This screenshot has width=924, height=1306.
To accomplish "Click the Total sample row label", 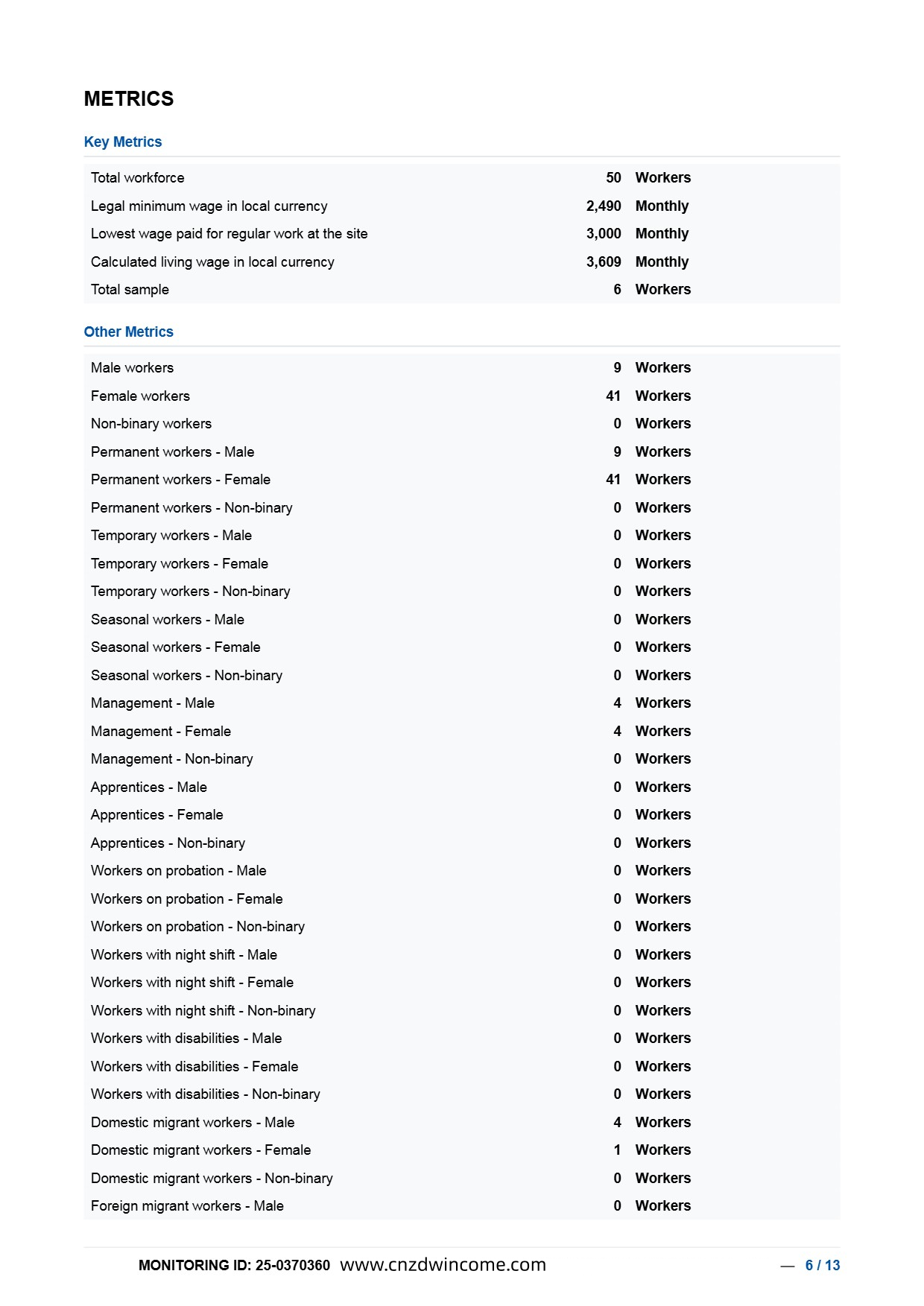I will click(x=130, y=290).
